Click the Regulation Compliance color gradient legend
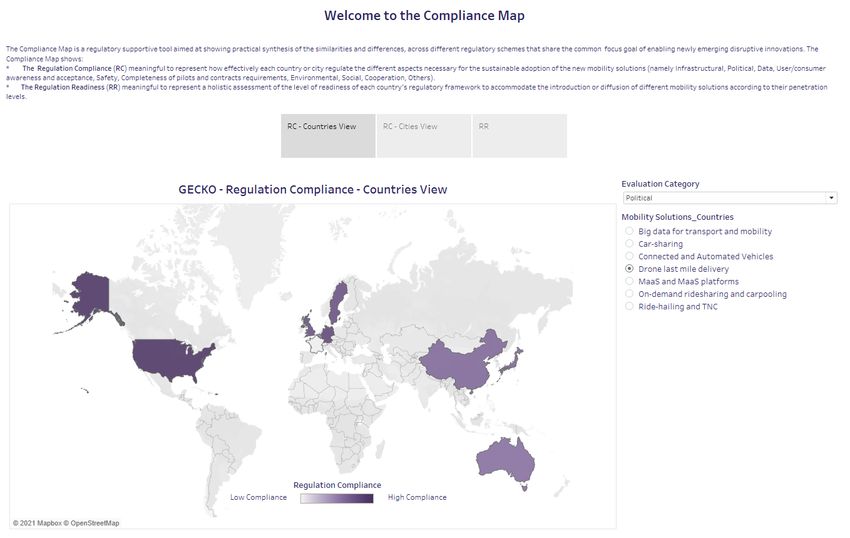The height and width of the screenshot is (538, 850). [x=337, y=498]
